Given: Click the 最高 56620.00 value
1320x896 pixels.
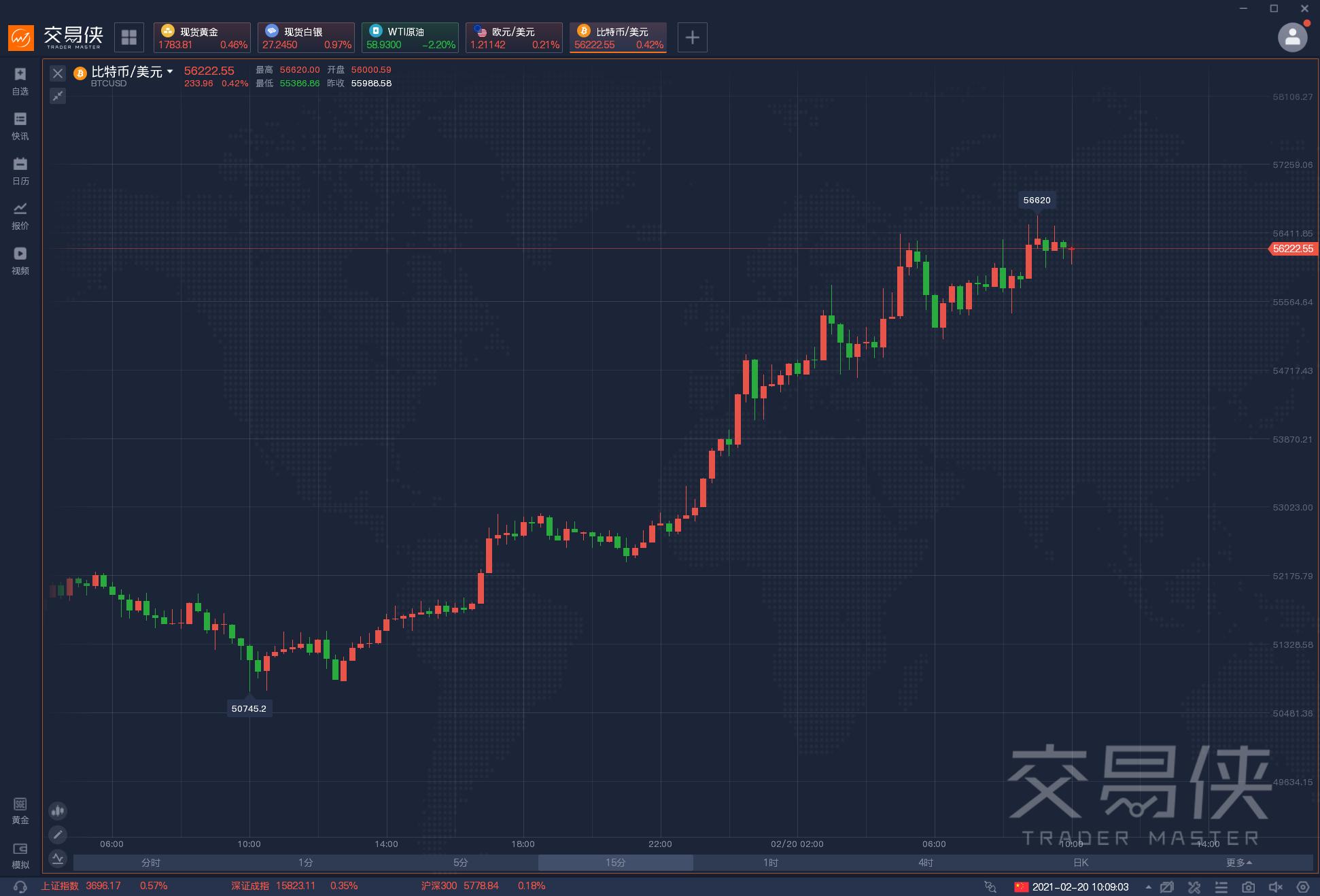Looking at the screenshot, I should 300,69.
